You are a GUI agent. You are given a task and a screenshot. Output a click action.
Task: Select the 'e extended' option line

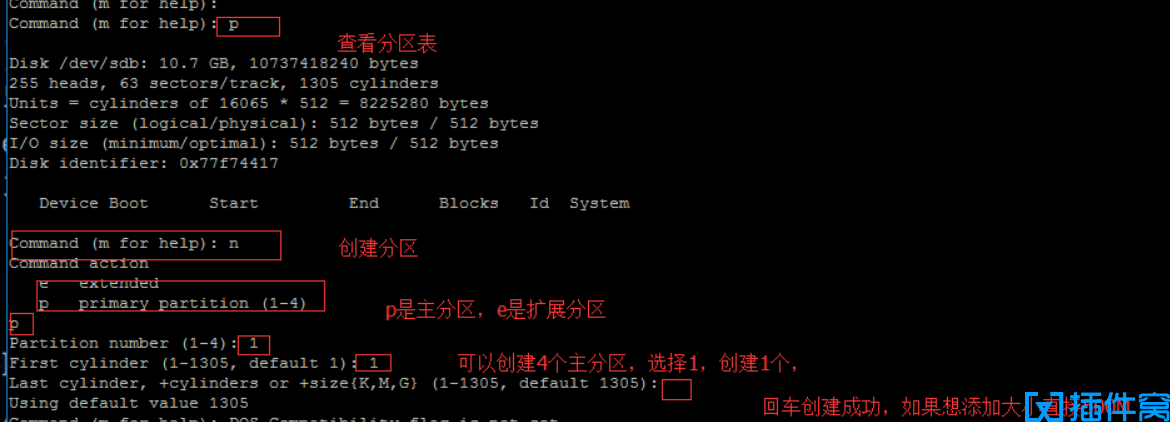98,283
